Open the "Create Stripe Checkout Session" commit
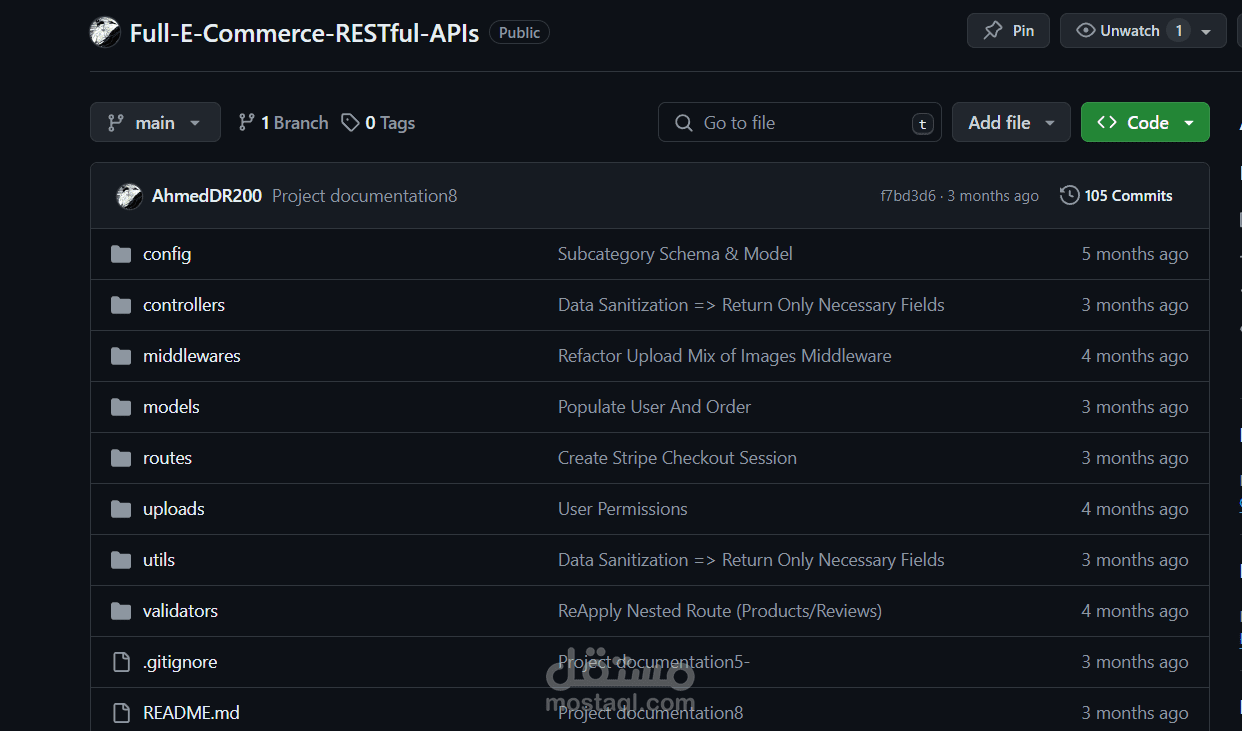 677,457
